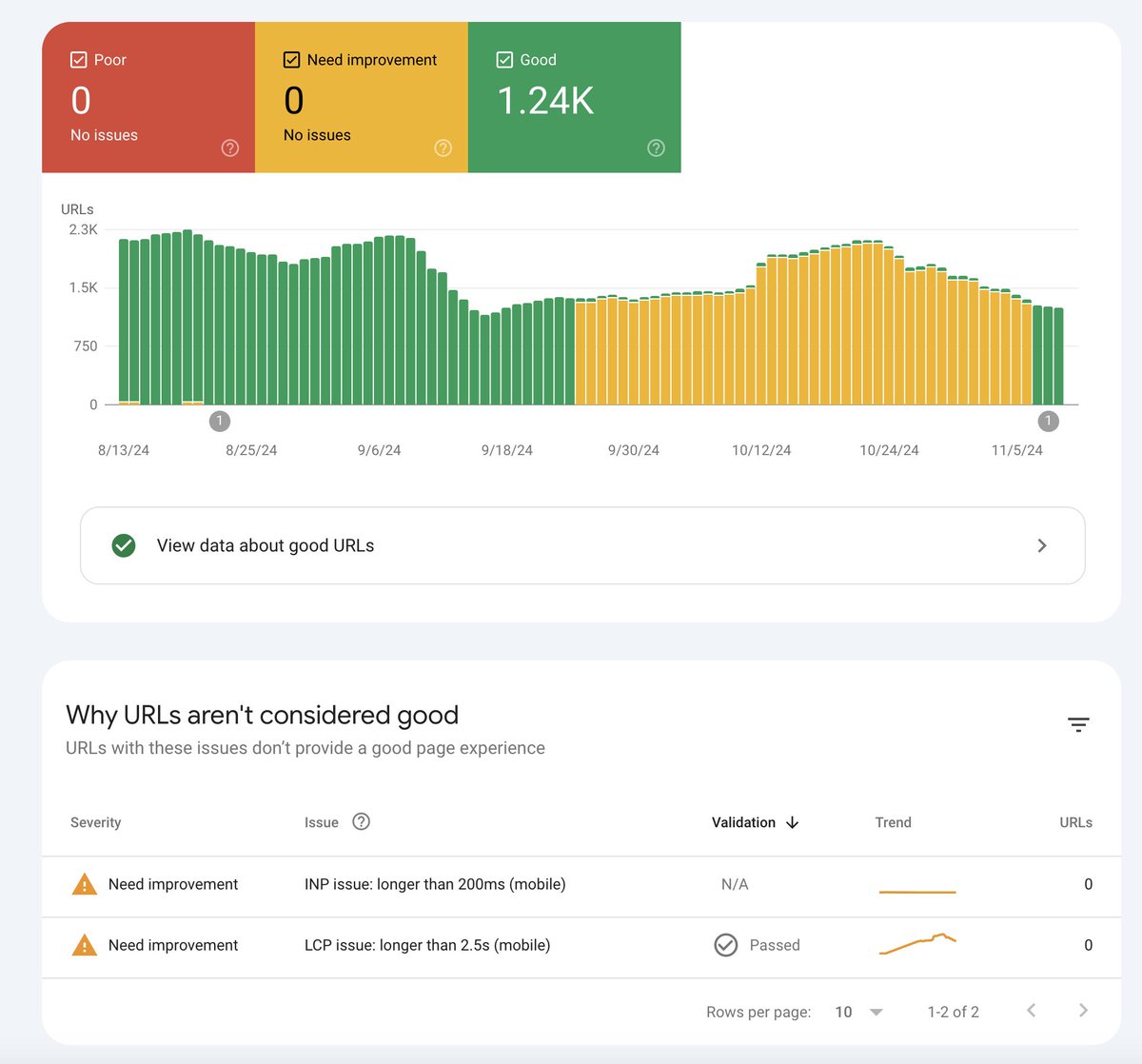Toggle the Validation column sort arrow

click(x=793, y=822)
